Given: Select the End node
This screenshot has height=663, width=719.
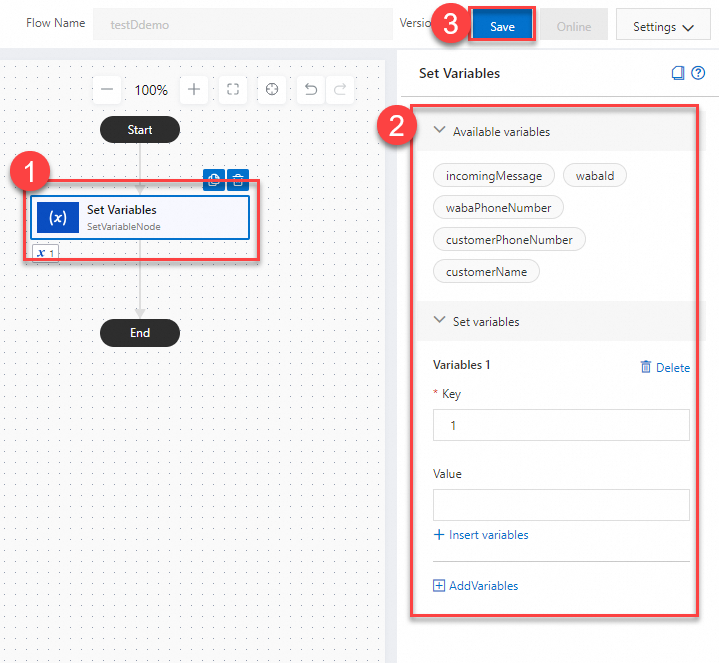Looking at the screenshot, I should (140, 333).
